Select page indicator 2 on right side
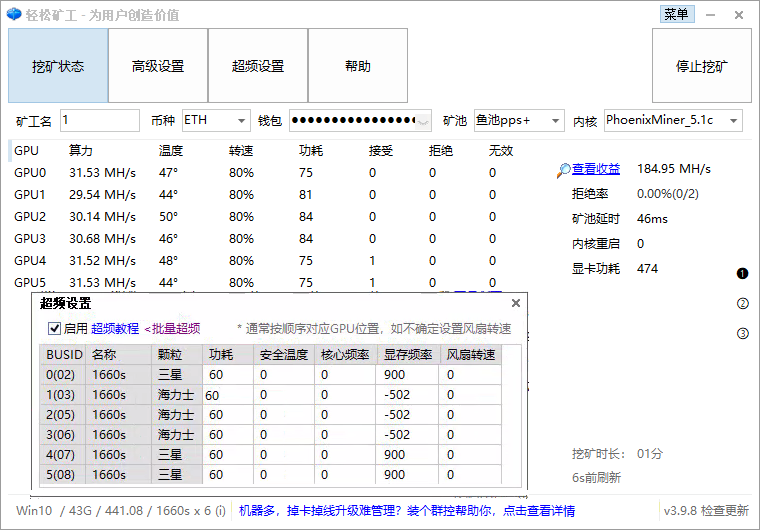This screenshot has width=761, height=530. coord(742,304)
